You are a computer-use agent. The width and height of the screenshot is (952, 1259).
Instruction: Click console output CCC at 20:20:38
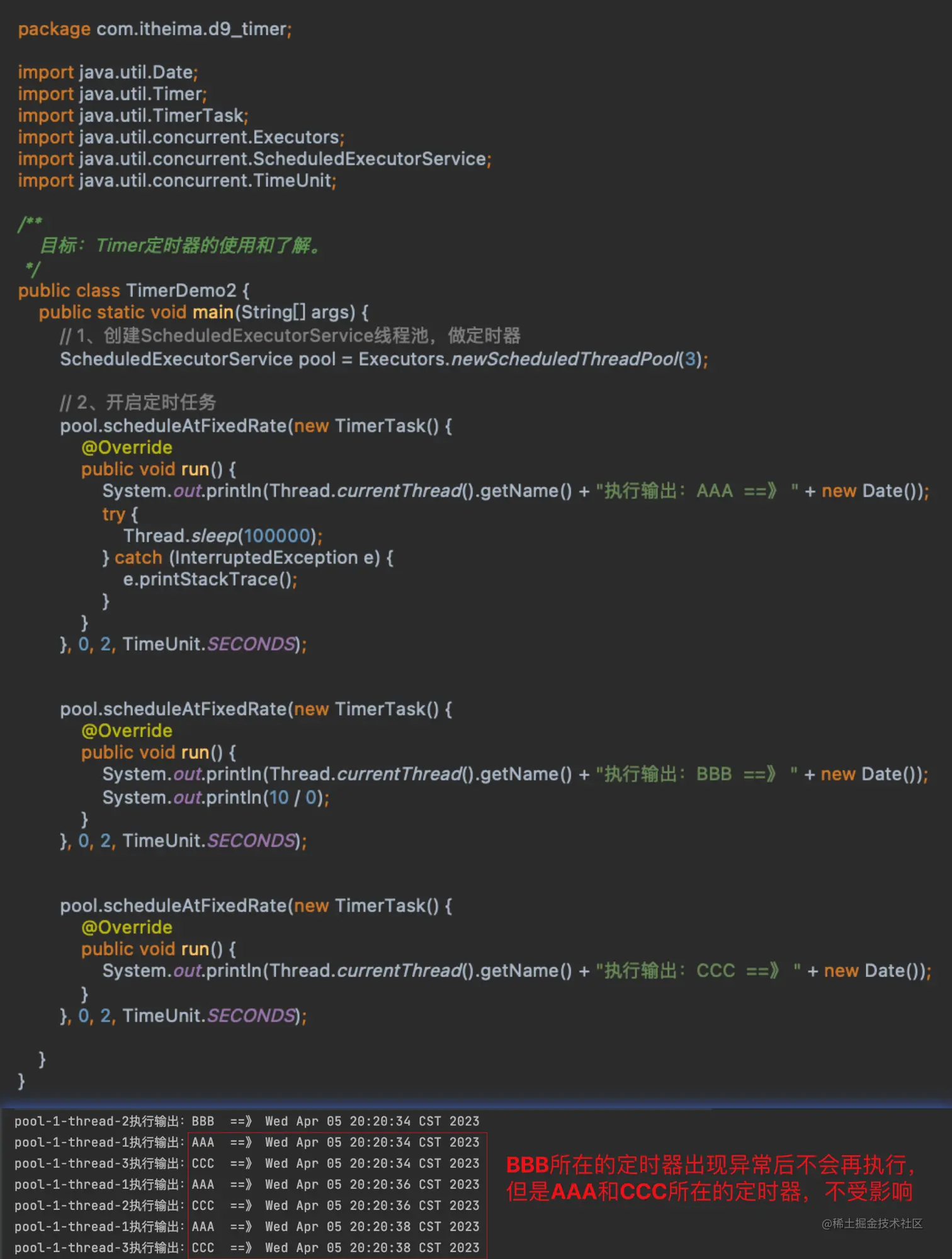247,1248
